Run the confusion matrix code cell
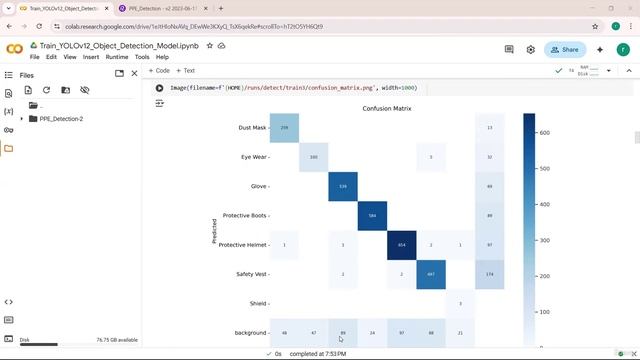The image size is (640, 360). (x=160, y=88)
